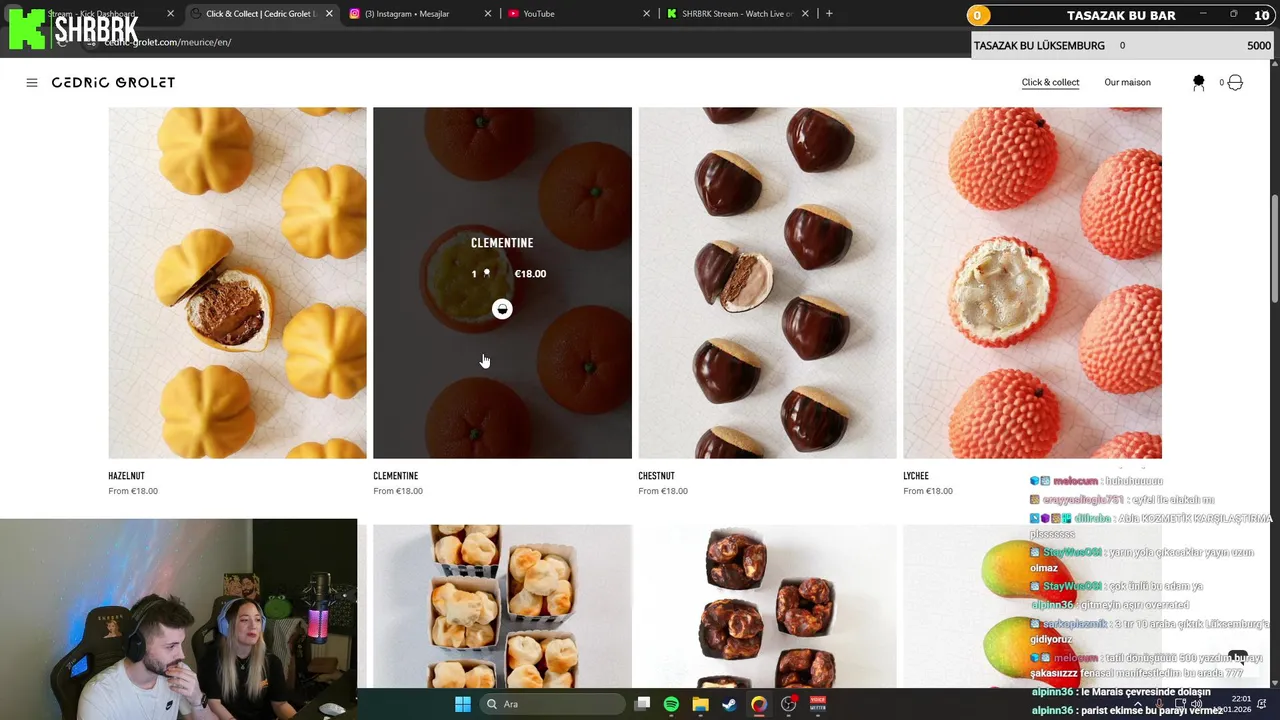Open Steam from the taskbar
Screen dimensions: 1280x720
click(x=729, y=704)
